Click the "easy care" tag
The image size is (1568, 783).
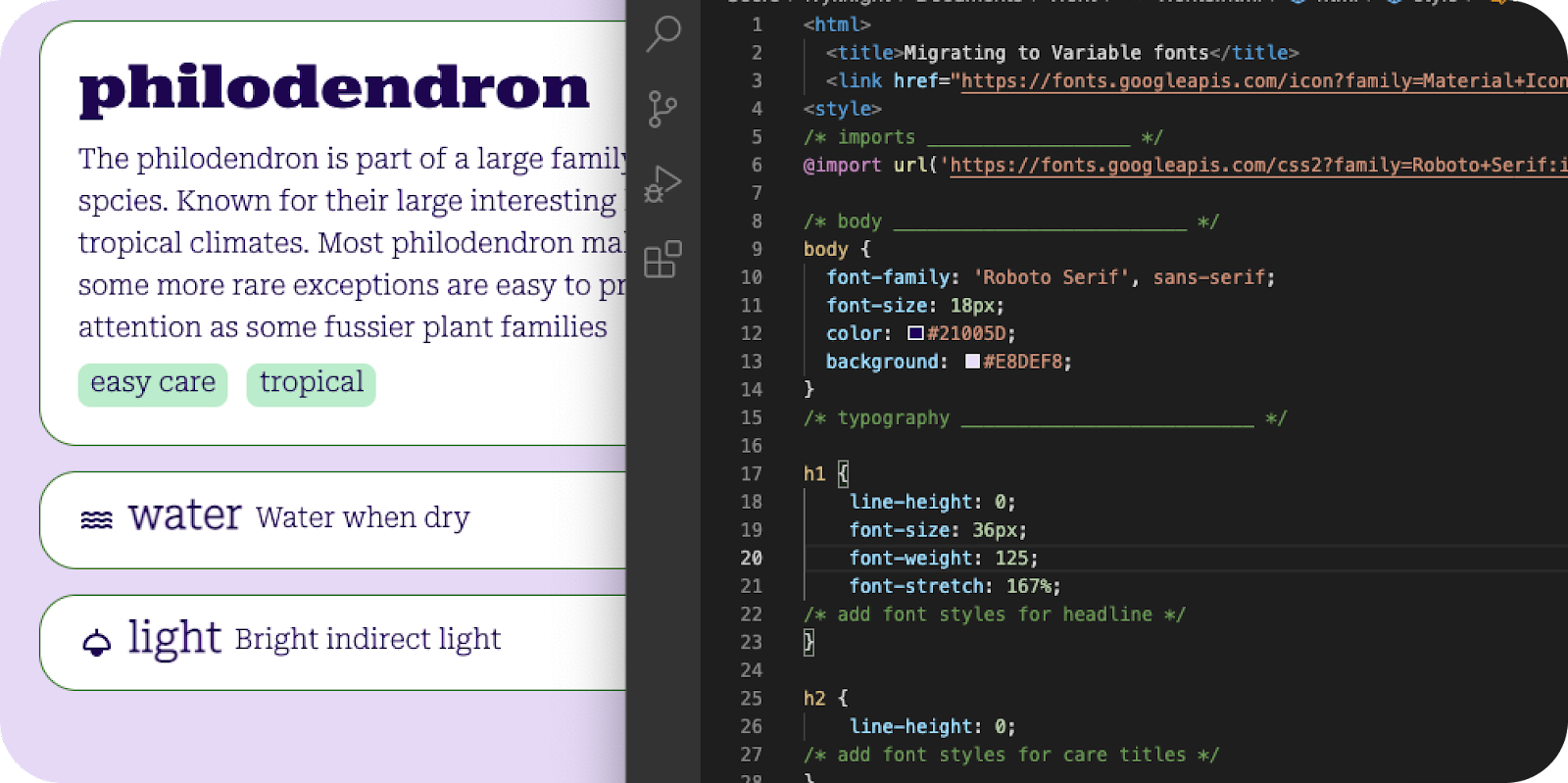coord(153,383)
